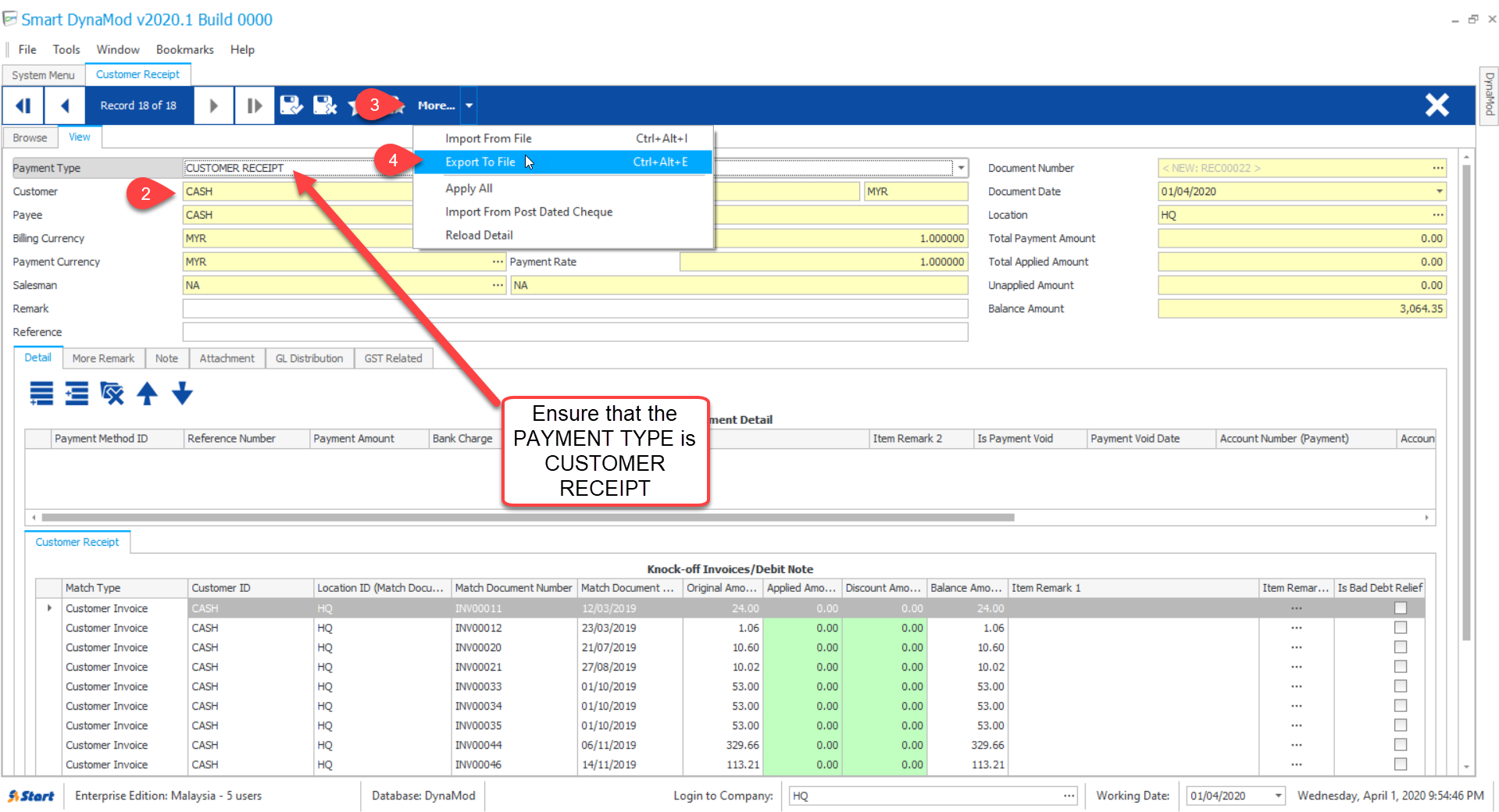
Task: Choose Import From File
Action: click(x=562, y=138)
